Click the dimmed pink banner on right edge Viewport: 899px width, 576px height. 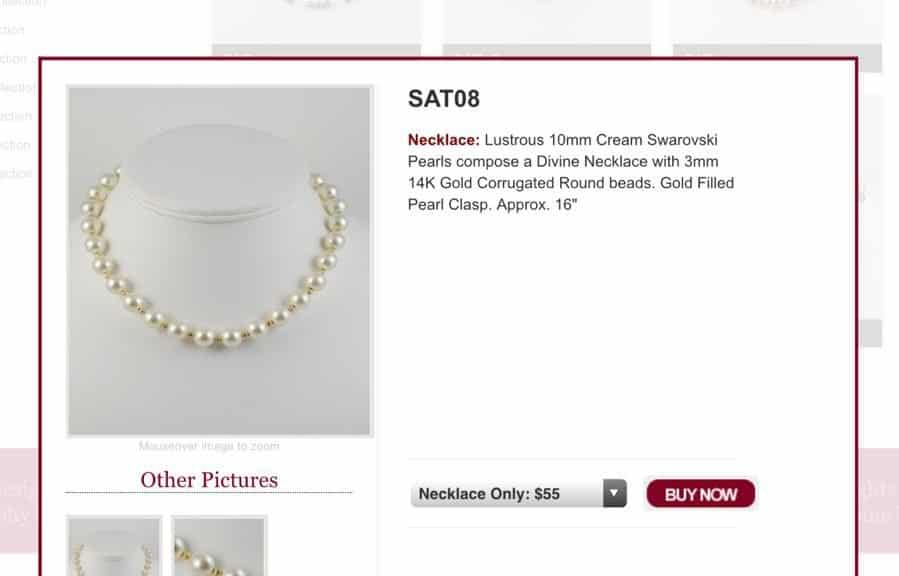coord(878,500)
